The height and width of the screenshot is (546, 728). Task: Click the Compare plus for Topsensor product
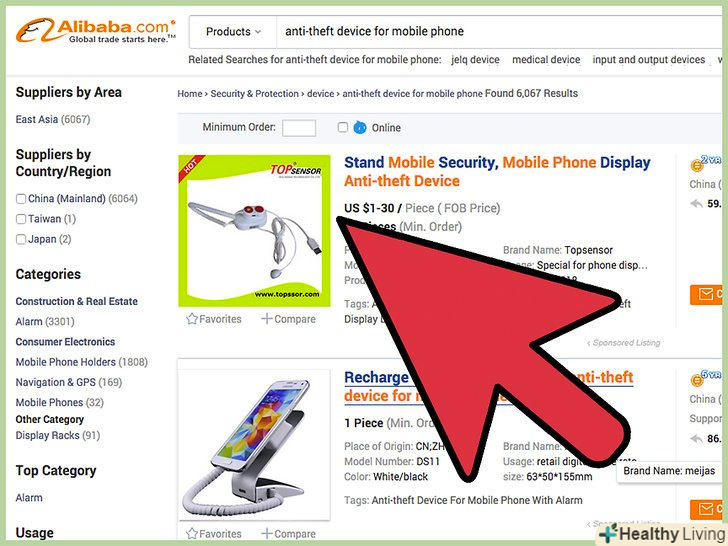[x=266, y=319]
